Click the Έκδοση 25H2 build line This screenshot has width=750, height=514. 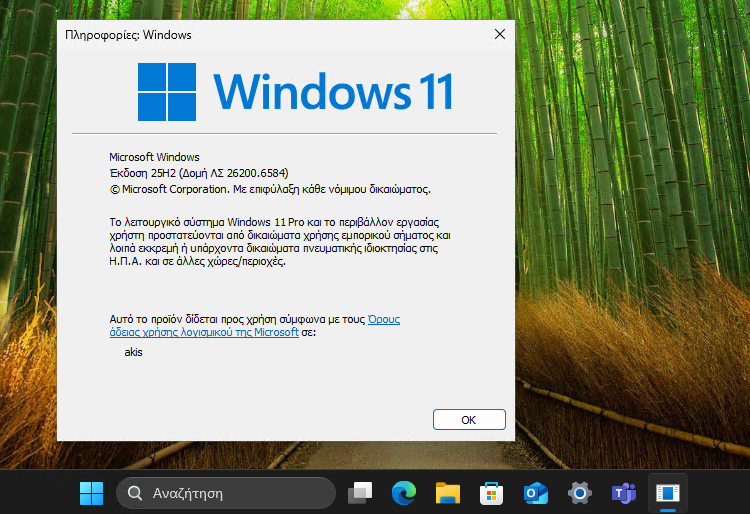tap(199, 173)
